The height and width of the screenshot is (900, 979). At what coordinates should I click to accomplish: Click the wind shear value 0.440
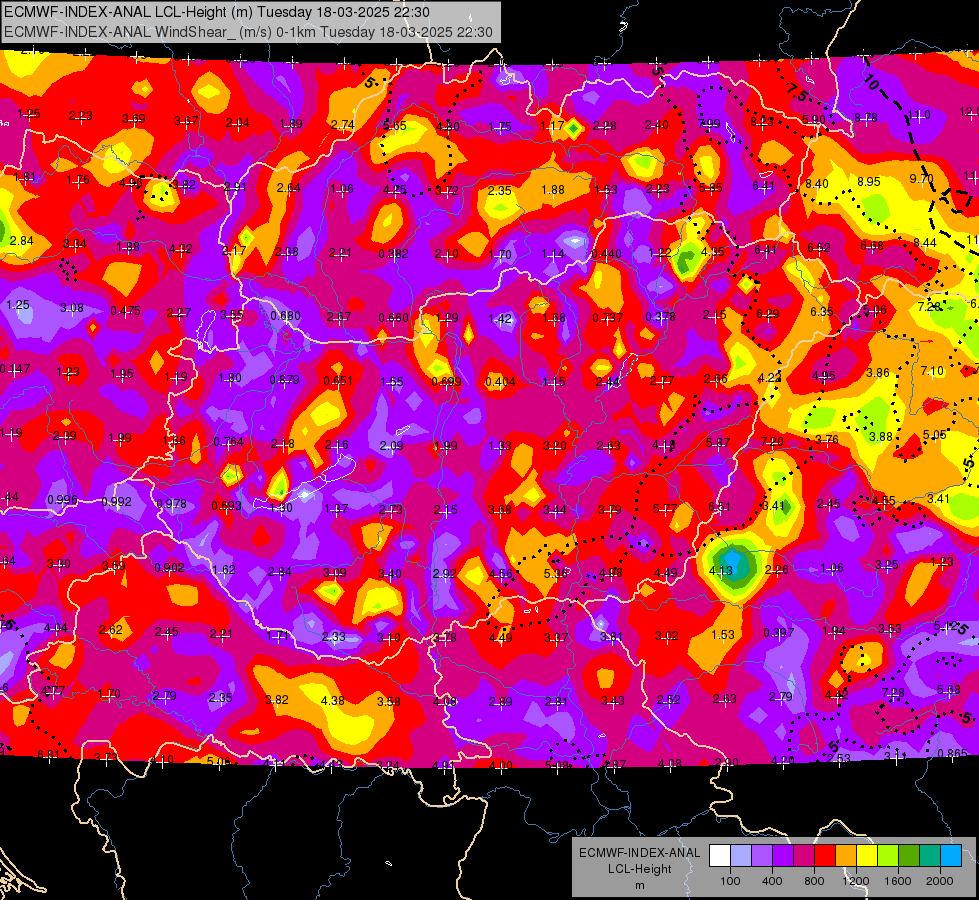coord(606,254)
